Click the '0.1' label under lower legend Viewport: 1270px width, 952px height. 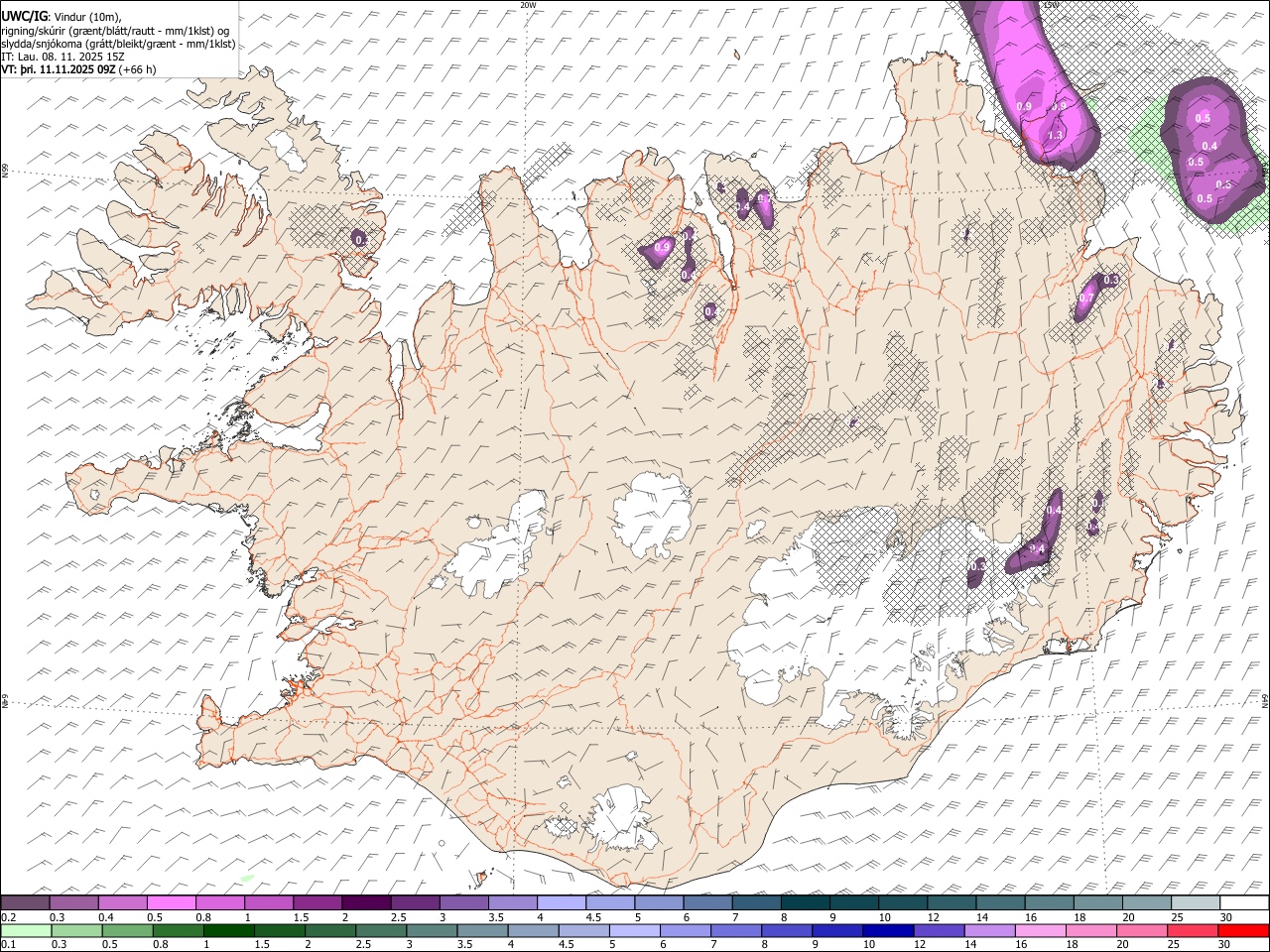pyautogui.click(x=7, y=945)
